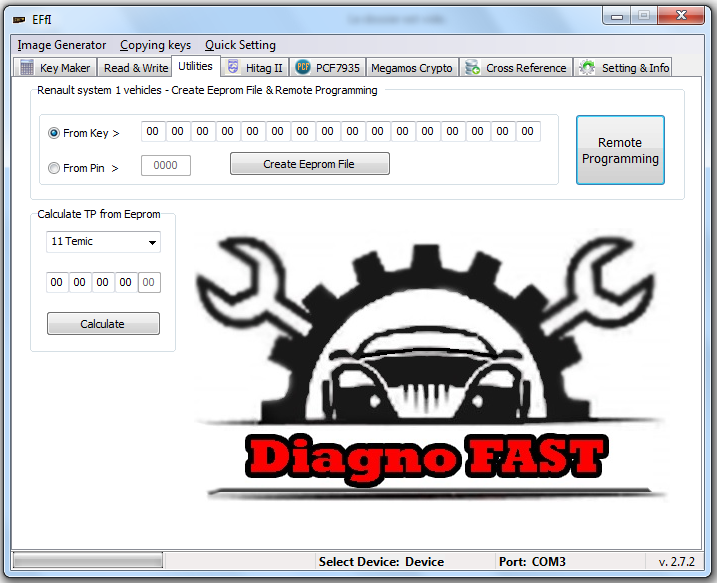Image resolution: width=717 pixels, height=583 pixels.
Task: Close the EFfI window
Action: click(681, 16)
